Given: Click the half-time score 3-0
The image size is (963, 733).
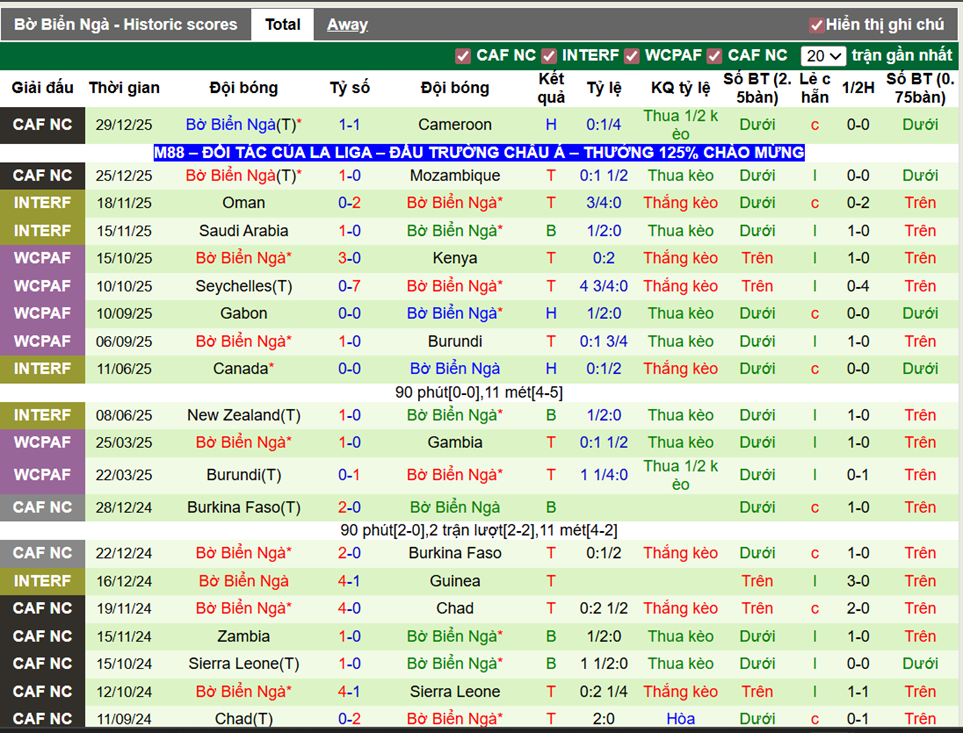Looking at the screenshot, I should (x=858, y=581).
